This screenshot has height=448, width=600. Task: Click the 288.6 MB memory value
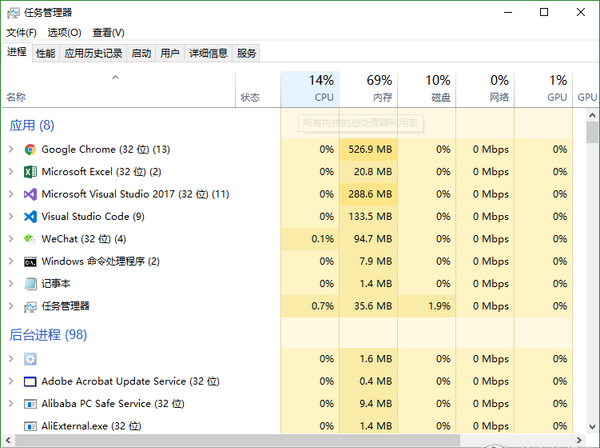pos(370,194)
